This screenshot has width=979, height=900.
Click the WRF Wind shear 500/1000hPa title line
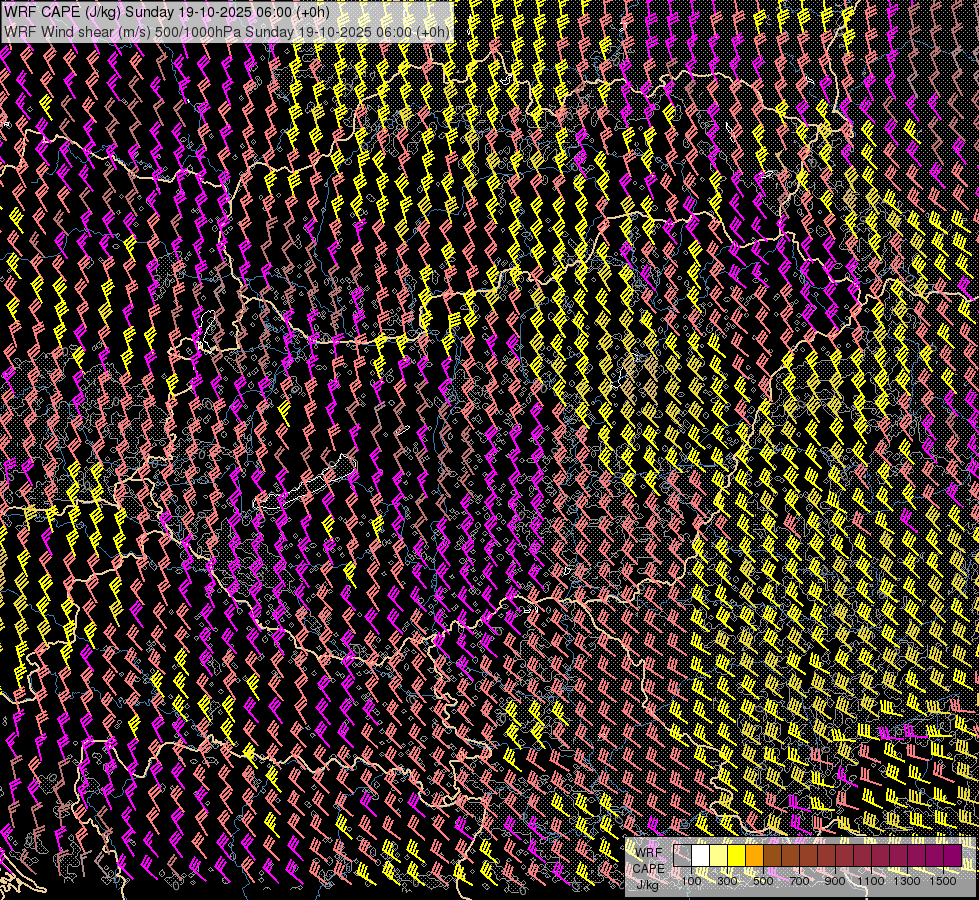(227, 31)
